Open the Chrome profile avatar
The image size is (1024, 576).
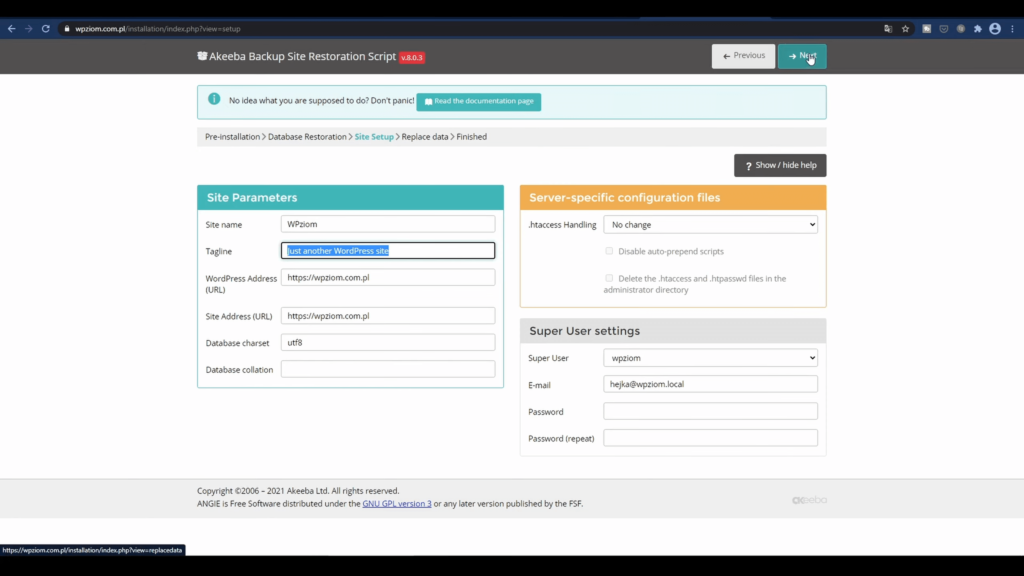click(995, 29)
